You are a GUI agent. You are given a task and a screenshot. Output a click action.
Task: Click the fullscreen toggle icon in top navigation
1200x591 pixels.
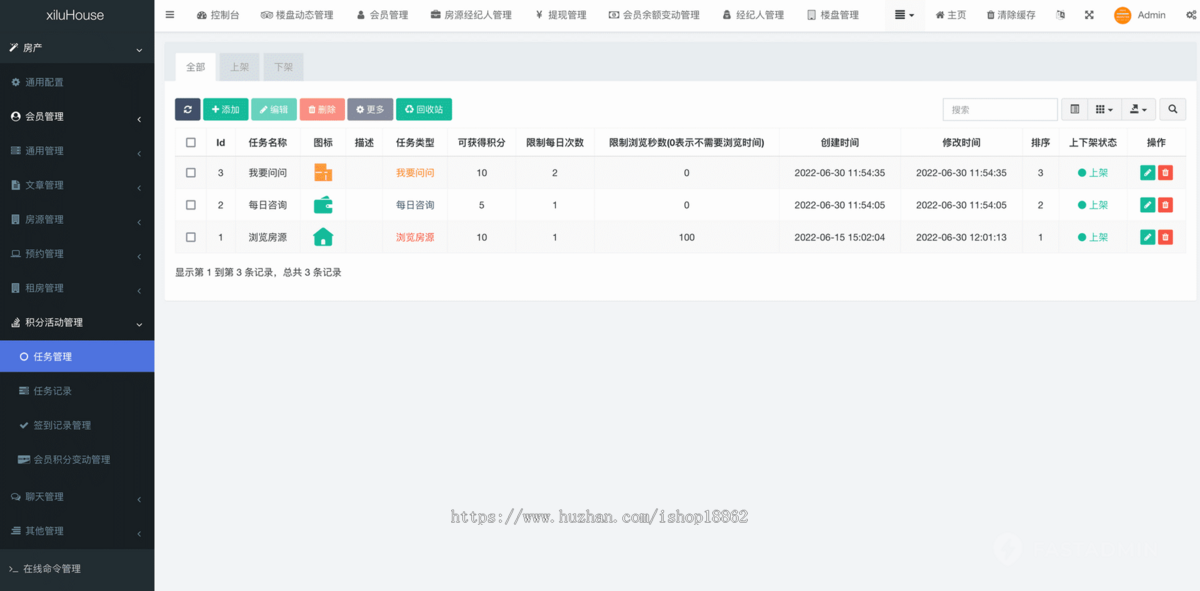(1089, 14)
